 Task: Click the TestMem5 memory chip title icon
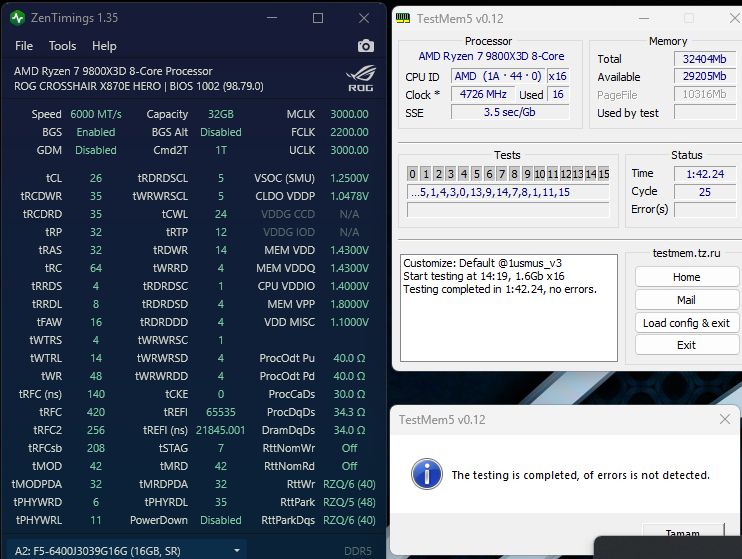402,18
